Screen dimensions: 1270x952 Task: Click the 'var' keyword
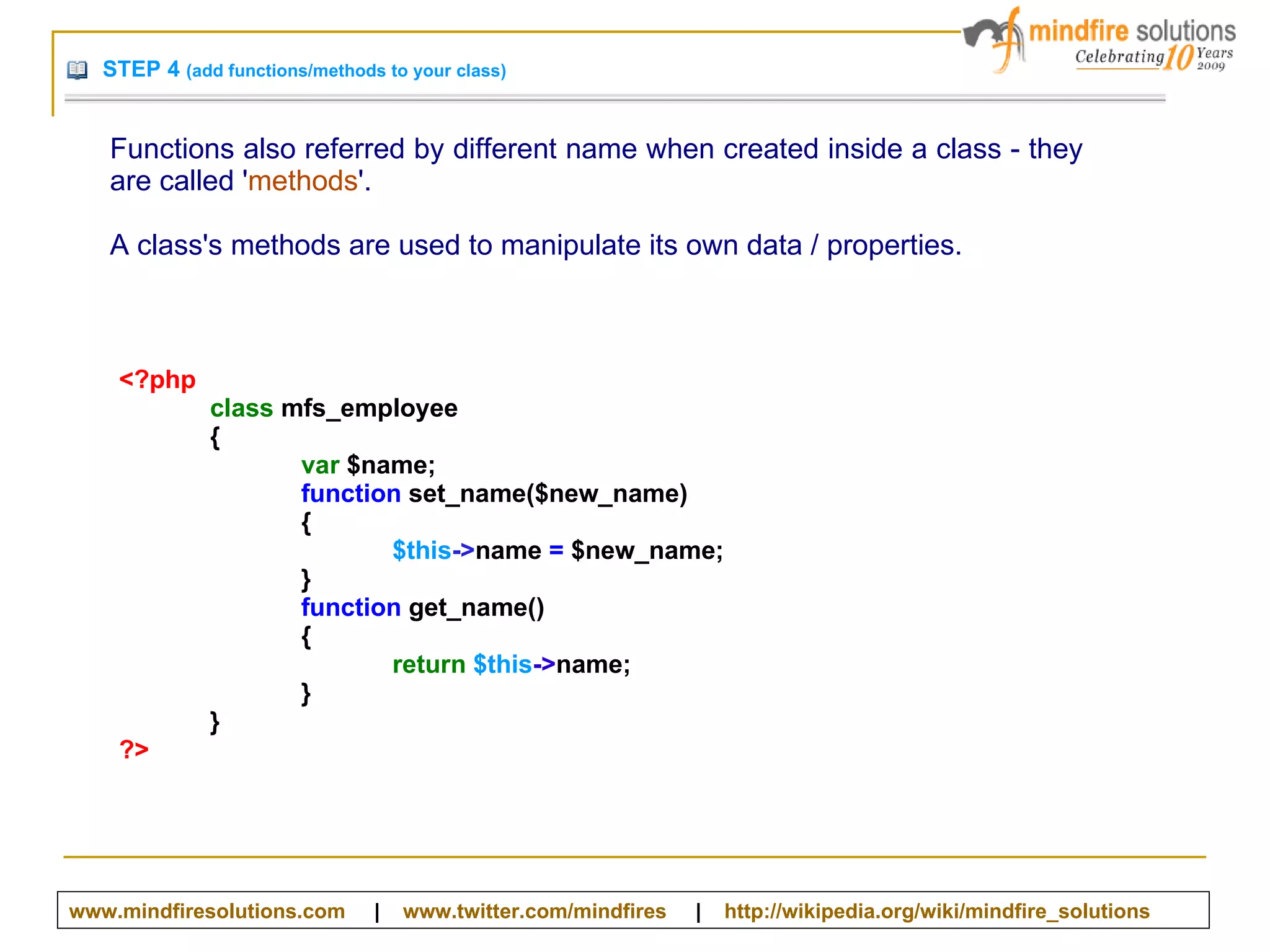coord(320,465)
